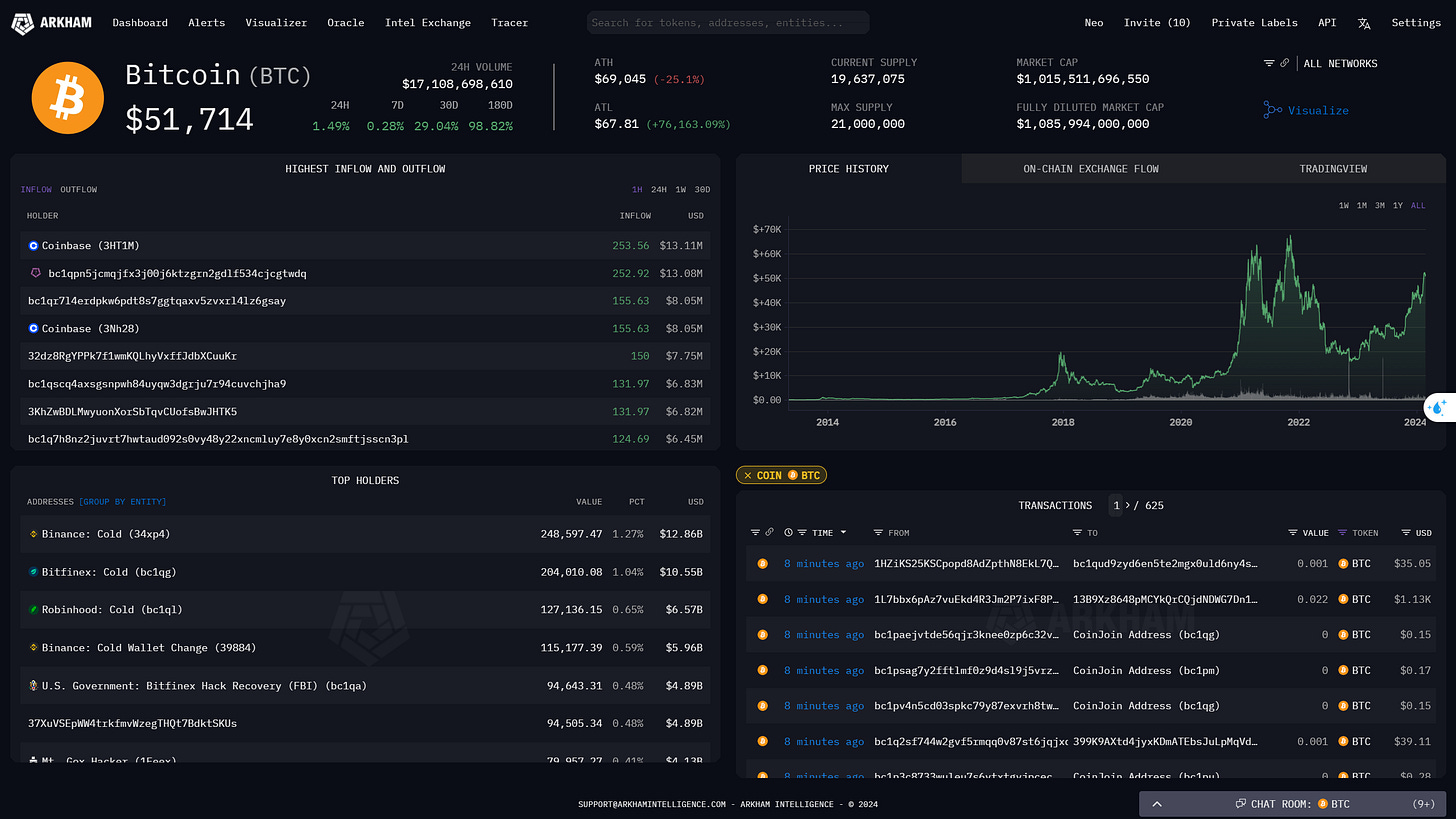Click the USD column filter icon
Screen dimensions: 1456x819
1406,532
